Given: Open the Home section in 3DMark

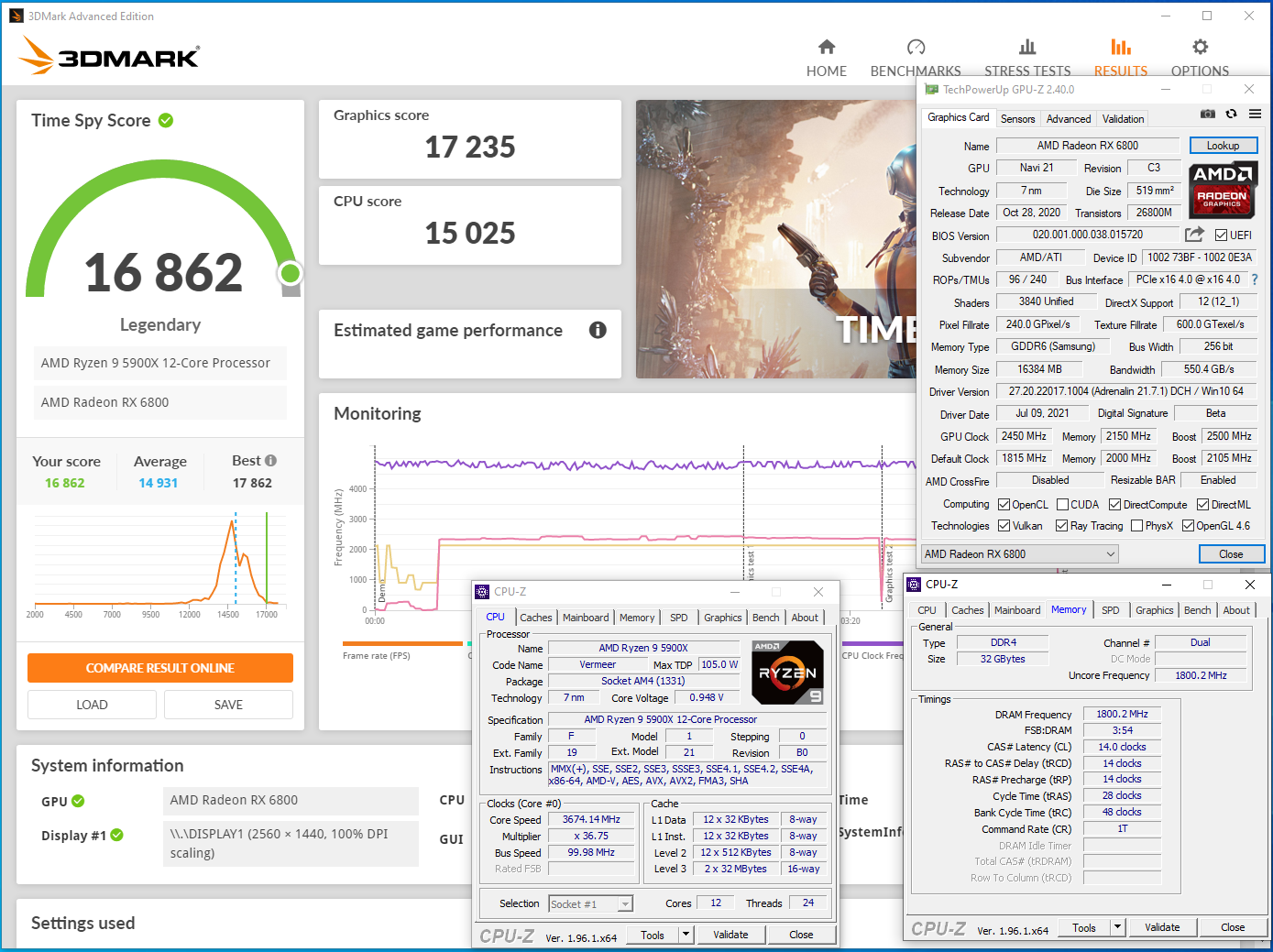Looking at the screenshot, I should click(x=826, y=59).
